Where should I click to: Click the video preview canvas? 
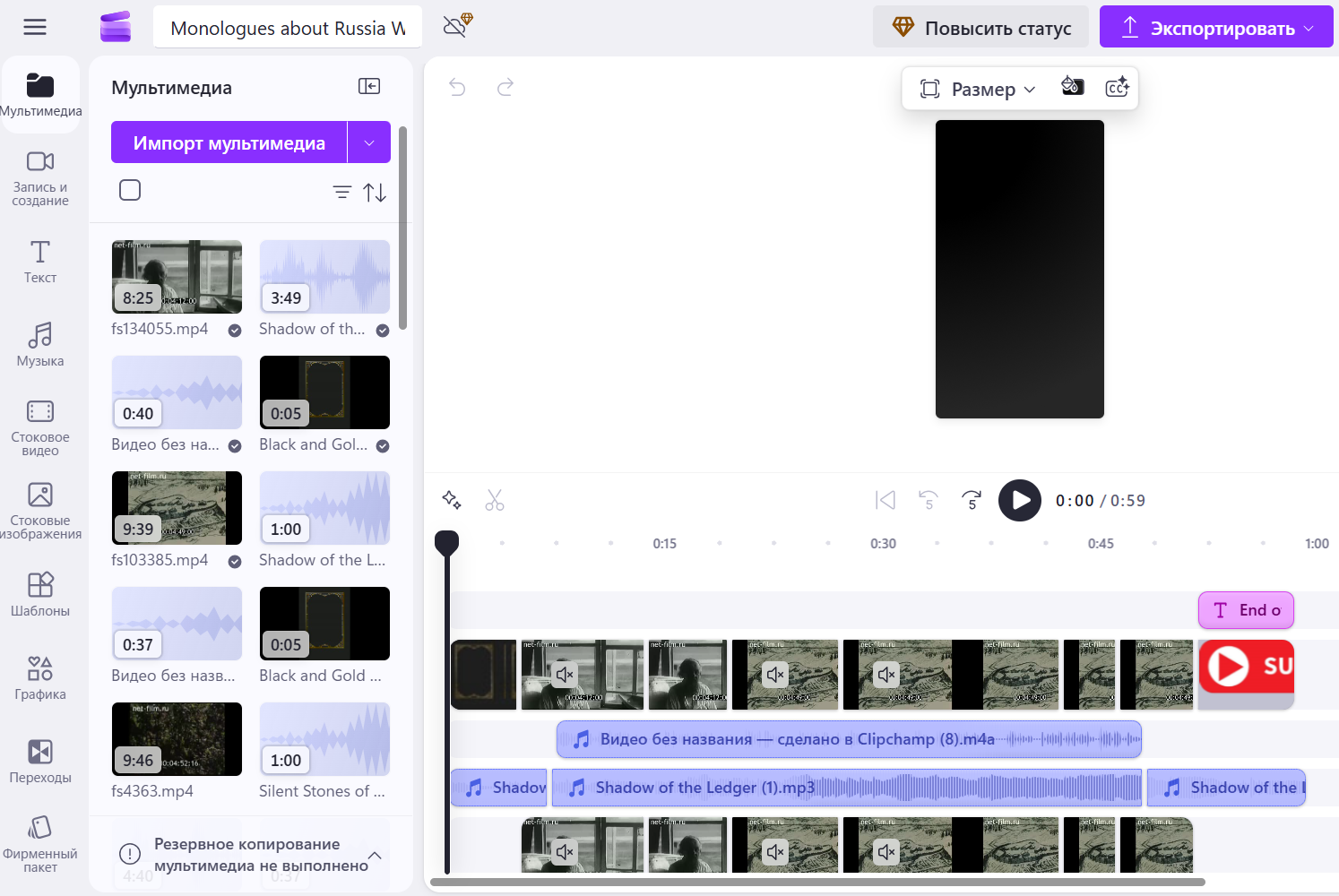[x=1020, y=269]
